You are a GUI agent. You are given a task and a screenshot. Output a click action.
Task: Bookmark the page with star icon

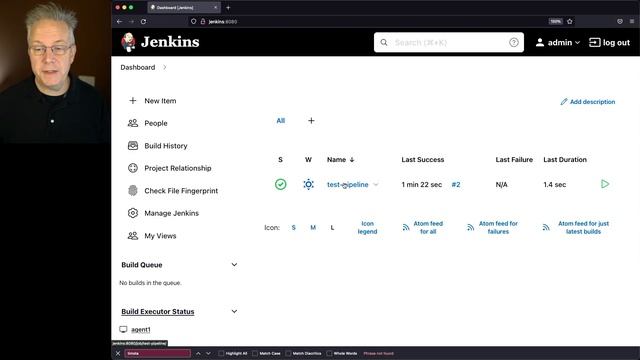pos(569,21)
